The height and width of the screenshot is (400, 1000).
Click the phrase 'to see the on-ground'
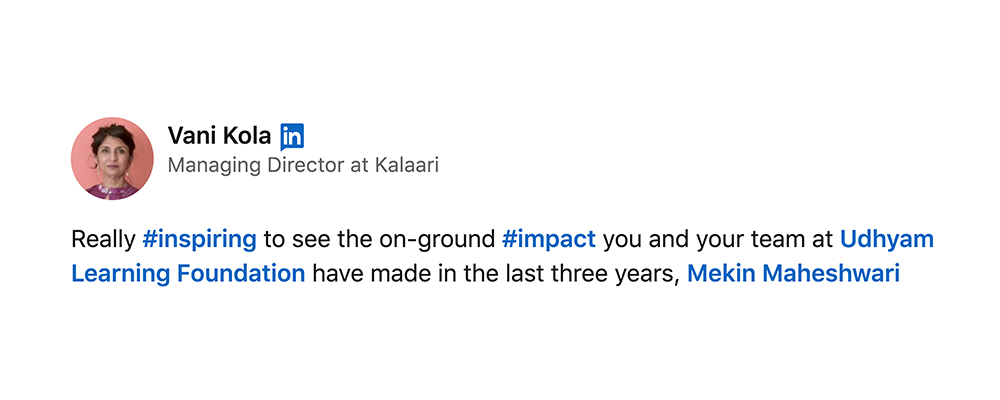pyautogui.click(x=379, y=240)
